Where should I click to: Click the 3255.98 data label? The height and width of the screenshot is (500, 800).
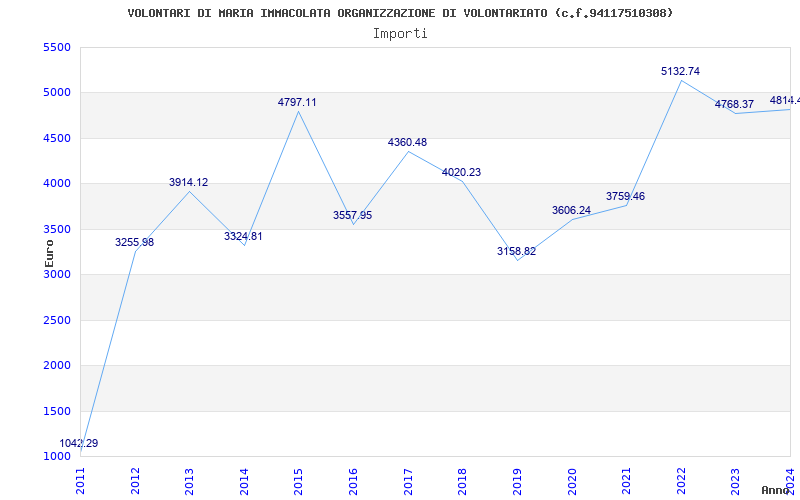tap(134, 242)
